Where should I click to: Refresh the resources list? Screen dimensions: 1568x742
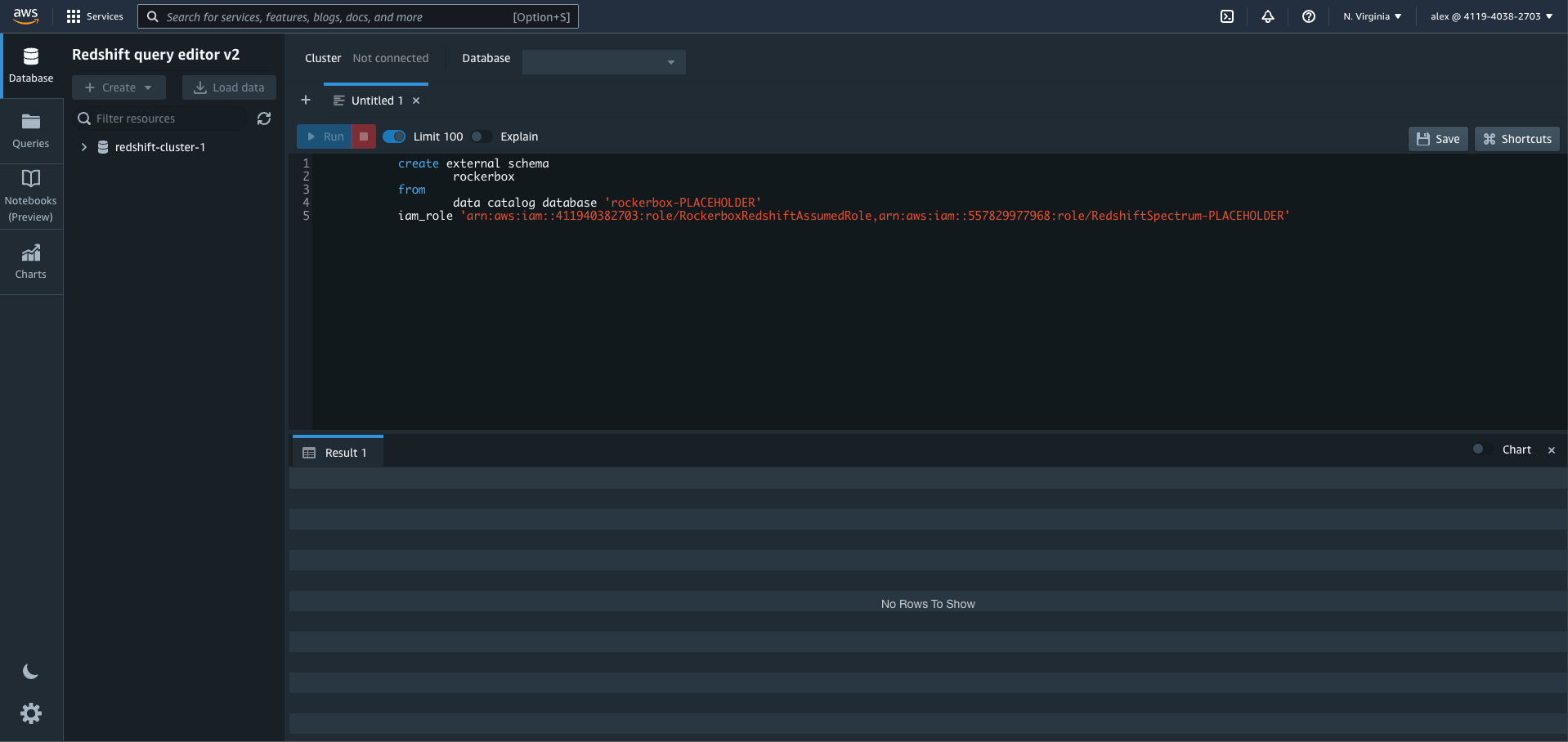point(264,118)
